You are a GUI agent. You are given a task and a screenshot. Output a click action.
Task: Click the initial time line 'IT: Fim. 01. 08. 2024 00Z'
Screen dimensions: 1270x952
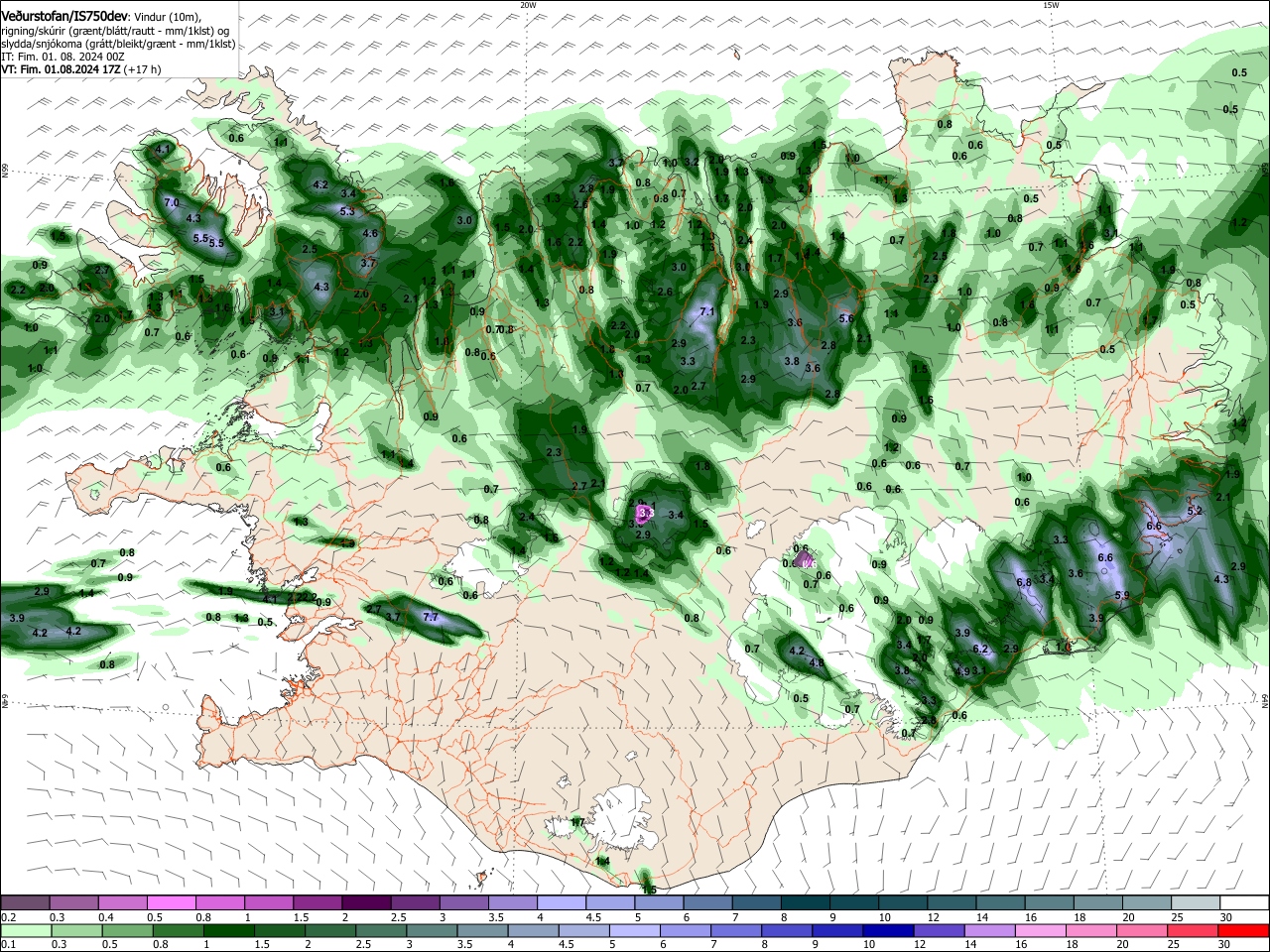click(63, 57)
